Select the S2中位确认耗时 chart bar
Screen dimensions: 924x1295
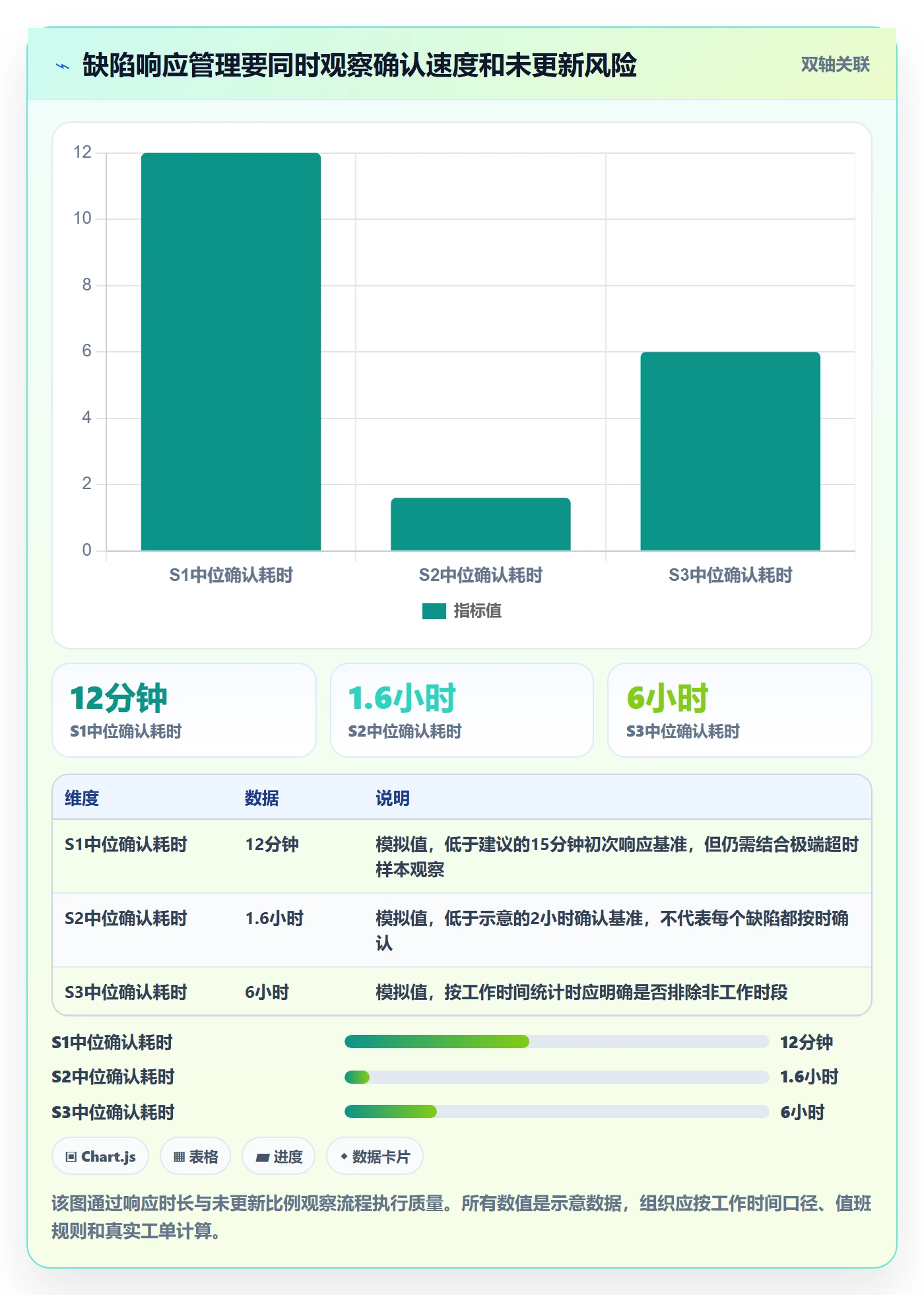click(x=480, y=524)
